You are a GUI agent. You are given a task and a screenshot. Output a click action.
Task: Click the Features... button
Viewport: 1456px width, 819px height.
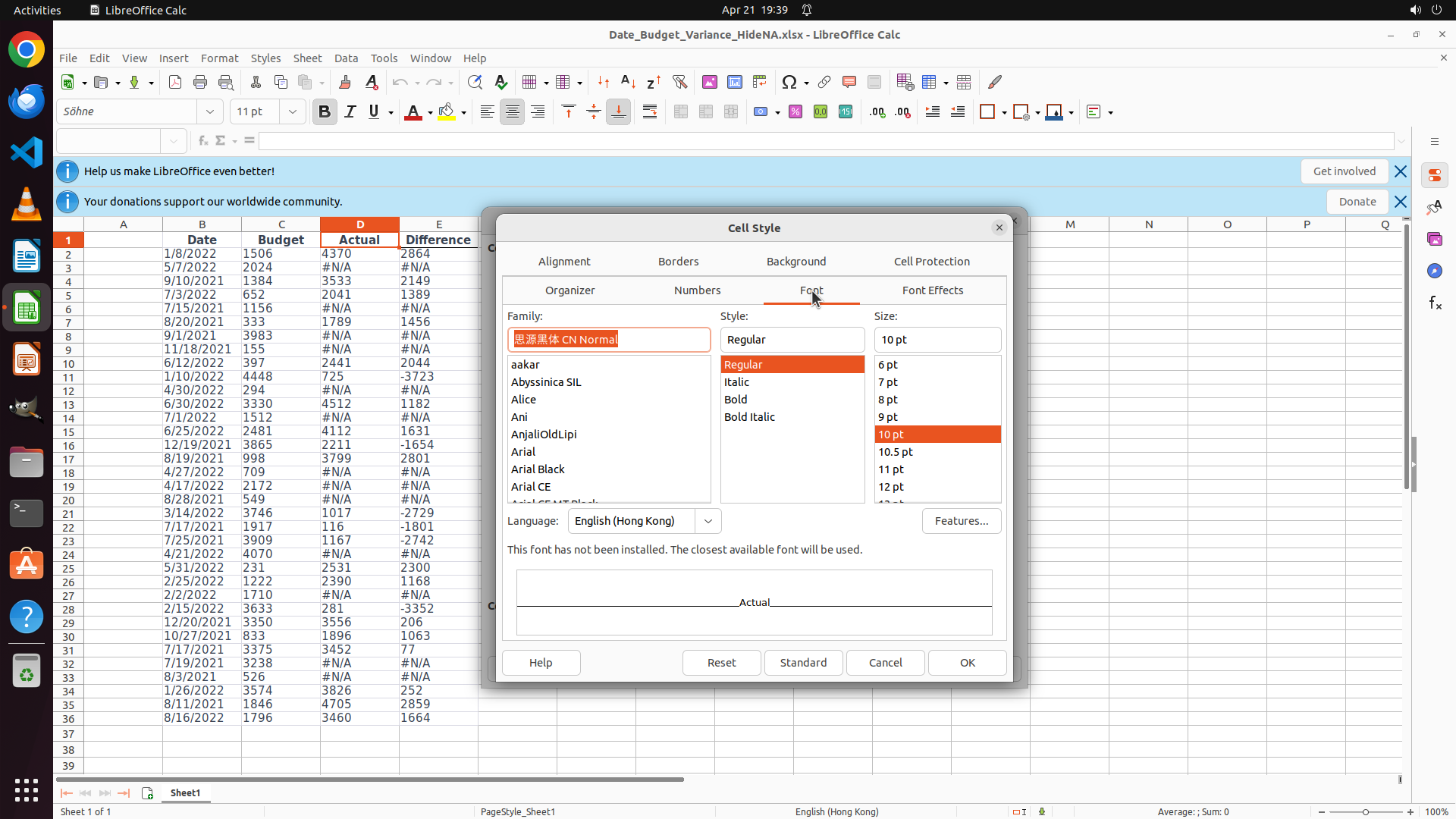[x=961, y=521]
